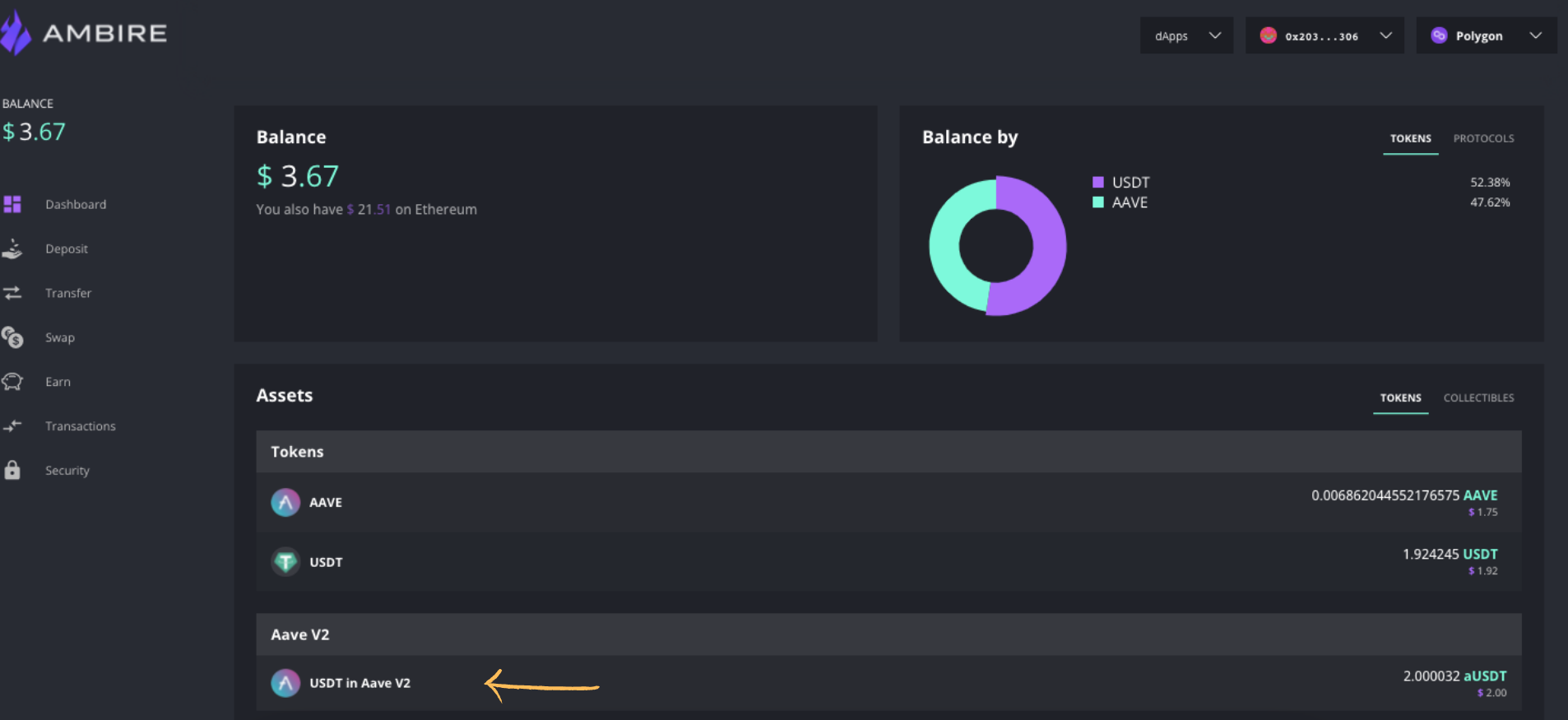Open the dApps dropdown
1568x720 pixels.
[x=1186, y=35]
